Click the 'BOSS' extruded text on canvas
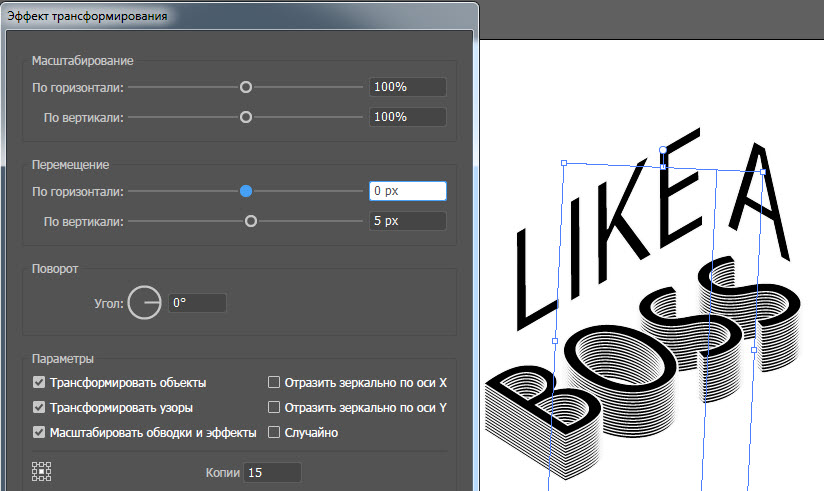Image resolution: width=824 pixels, height=491 pixels. (x=642, y=368)
